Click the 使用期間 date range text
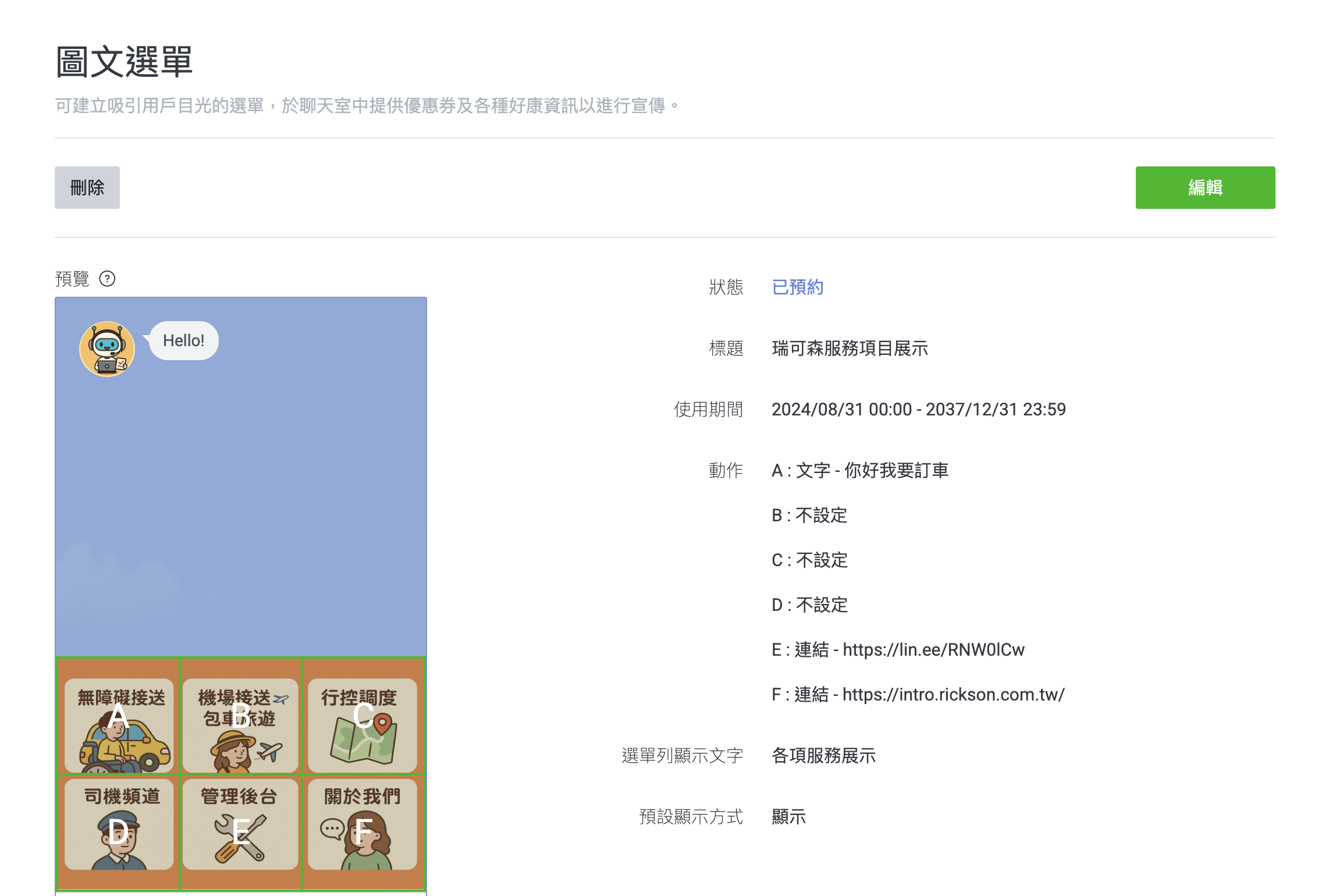This screenshot has height=896, width=1329. point(918,409)
